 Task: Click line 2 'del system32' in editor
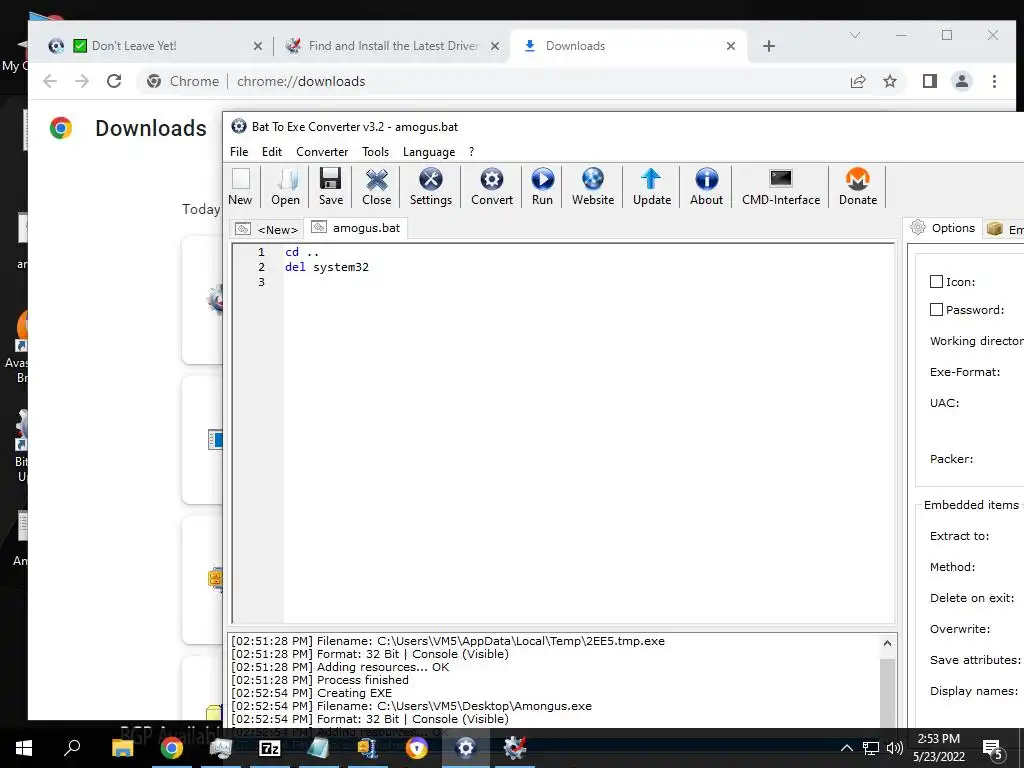tap(327, 267)
